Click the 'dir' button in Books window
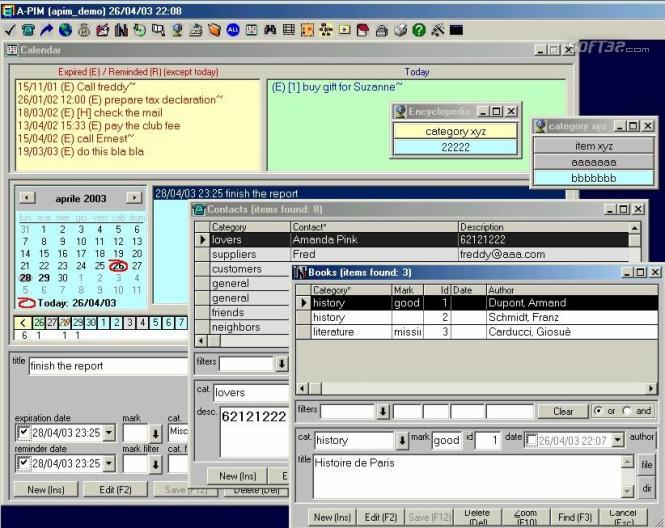The width and height of the screenshot is (665, 528). pyautogui.click(x=646, y=488)
